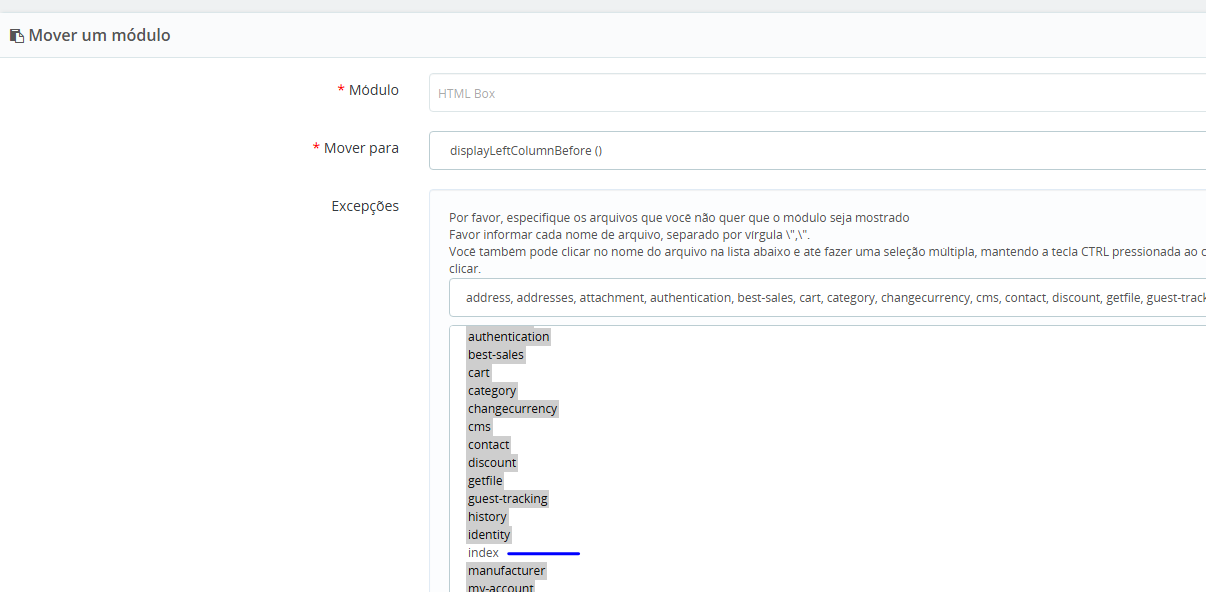Select discount in the exceptions list
This screenshot has height=592, width=1206.
(492, 463)
